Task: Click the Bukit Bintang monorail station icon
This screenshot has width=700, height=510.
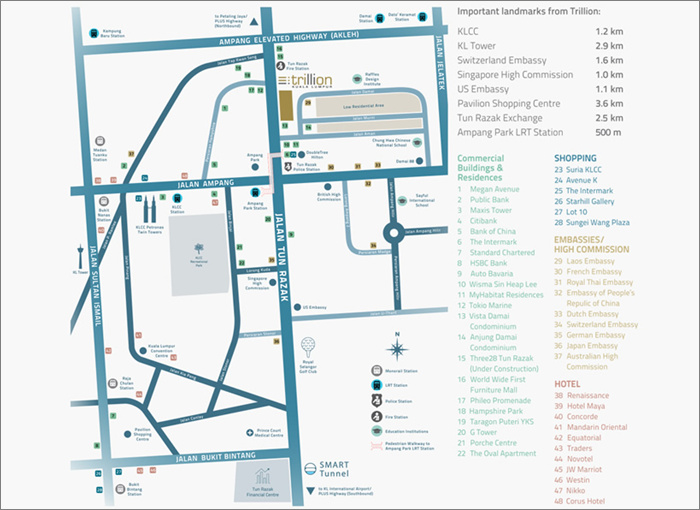Action: [x=120, y=489]
